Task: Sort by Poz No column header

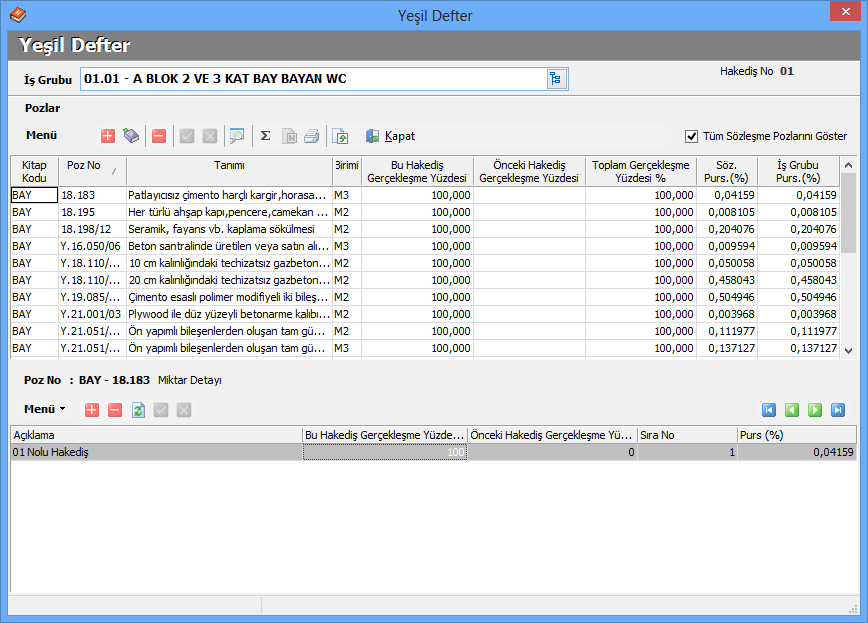Action: point(90,171)
